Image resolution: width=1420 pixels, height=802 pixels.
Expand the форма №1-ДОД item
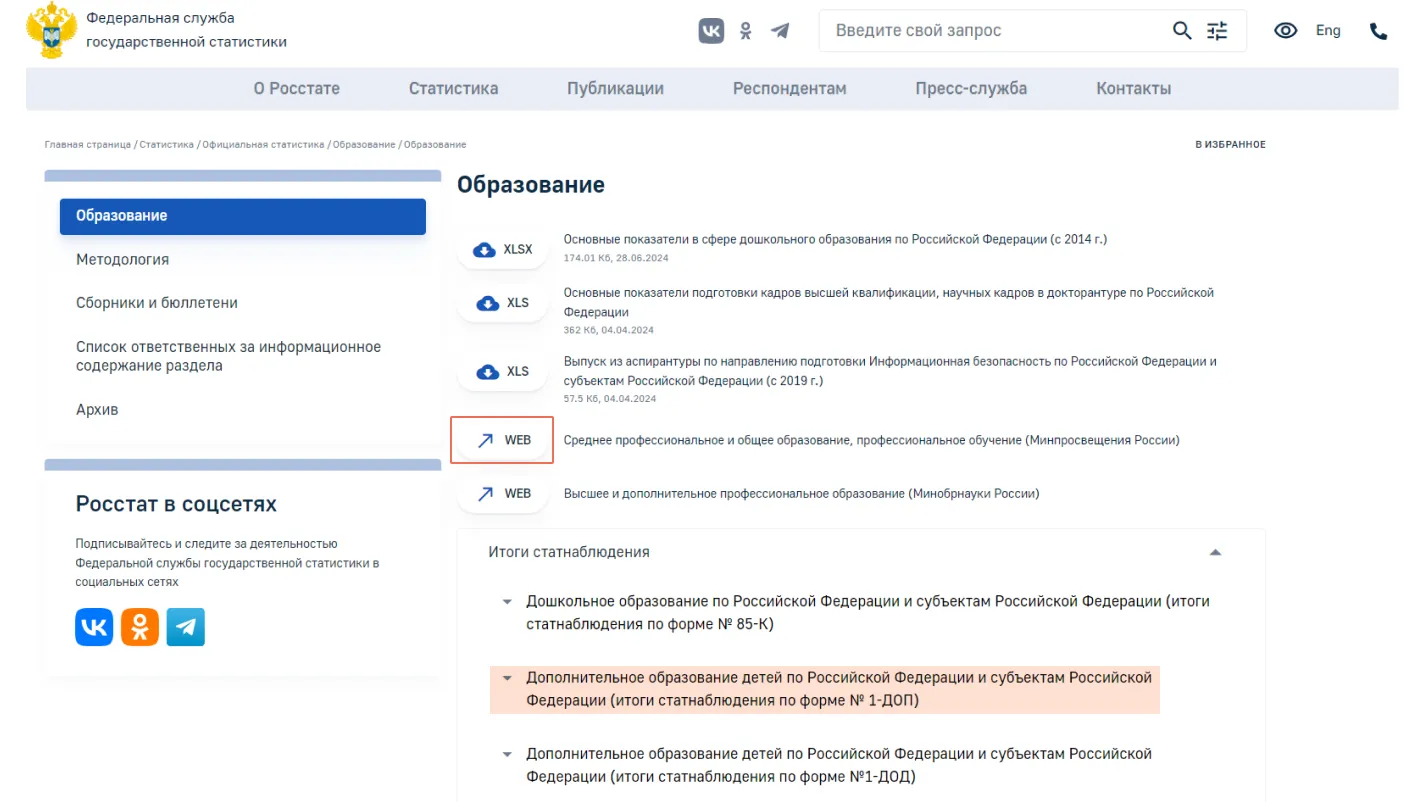(507, 754)
